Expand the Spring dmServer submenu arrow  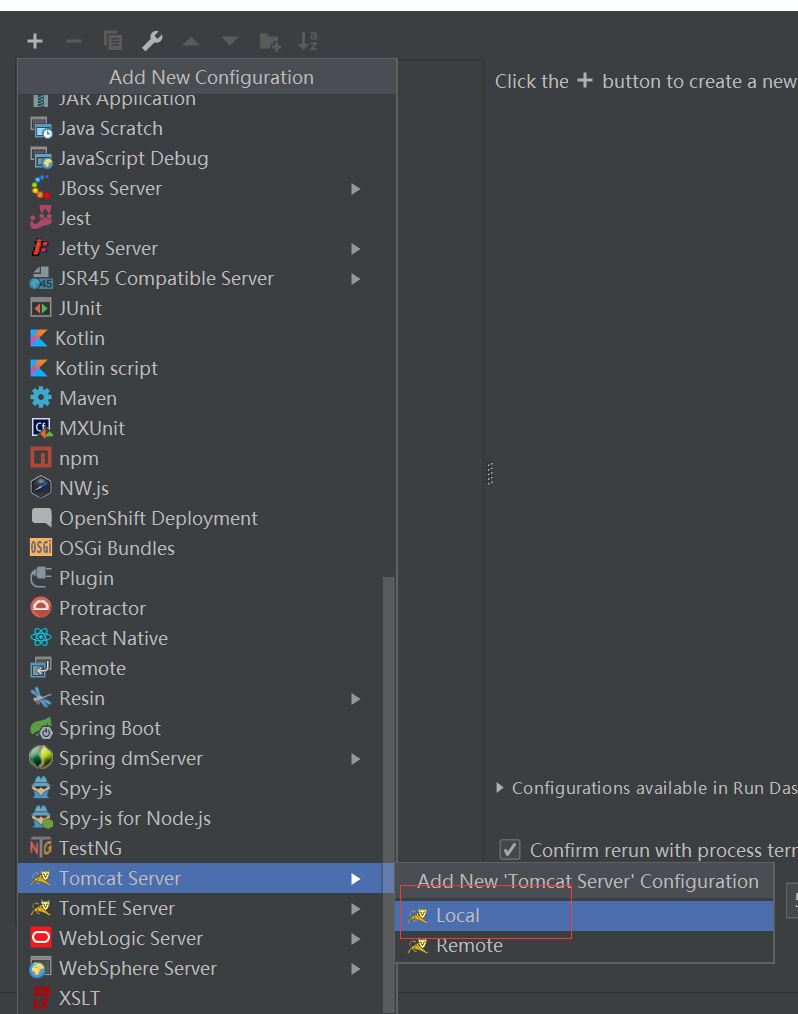tap(355, 759)
